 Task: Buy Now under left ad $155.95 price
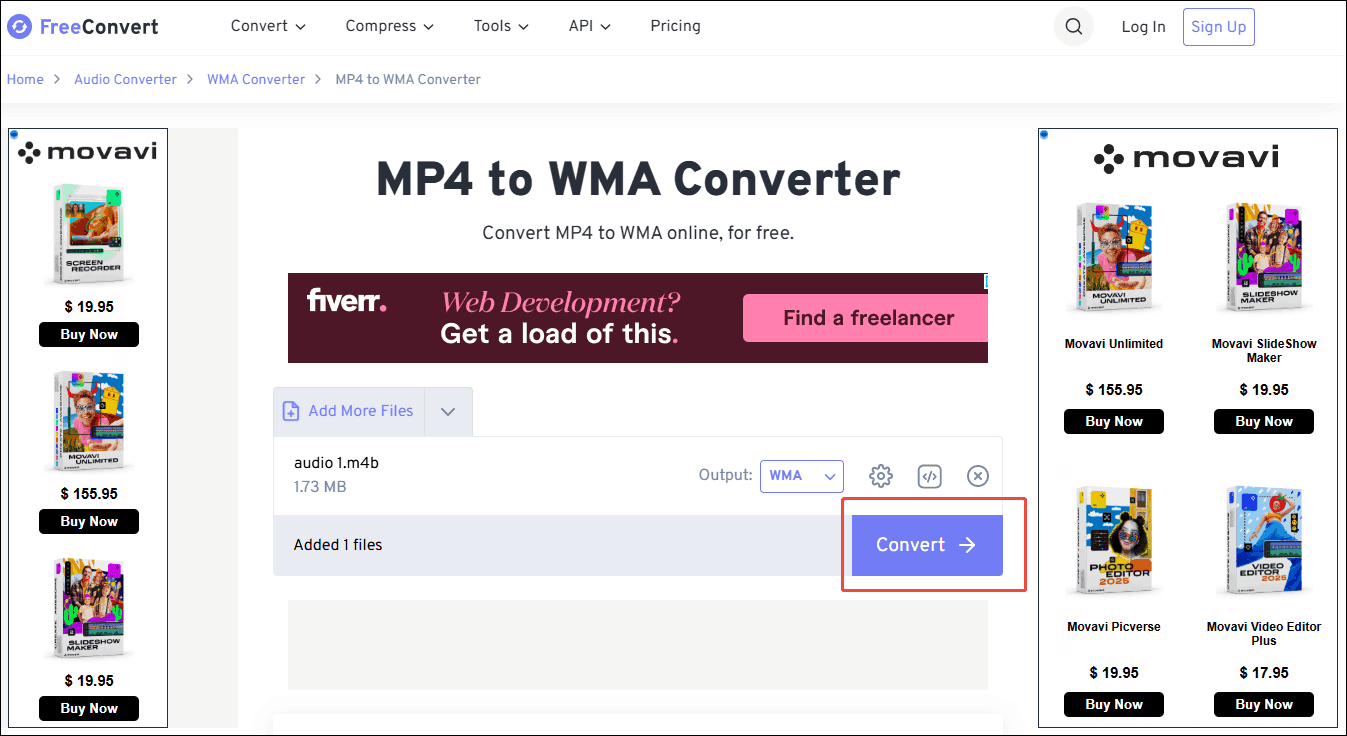pyautogui.click(x=89, y=521)
